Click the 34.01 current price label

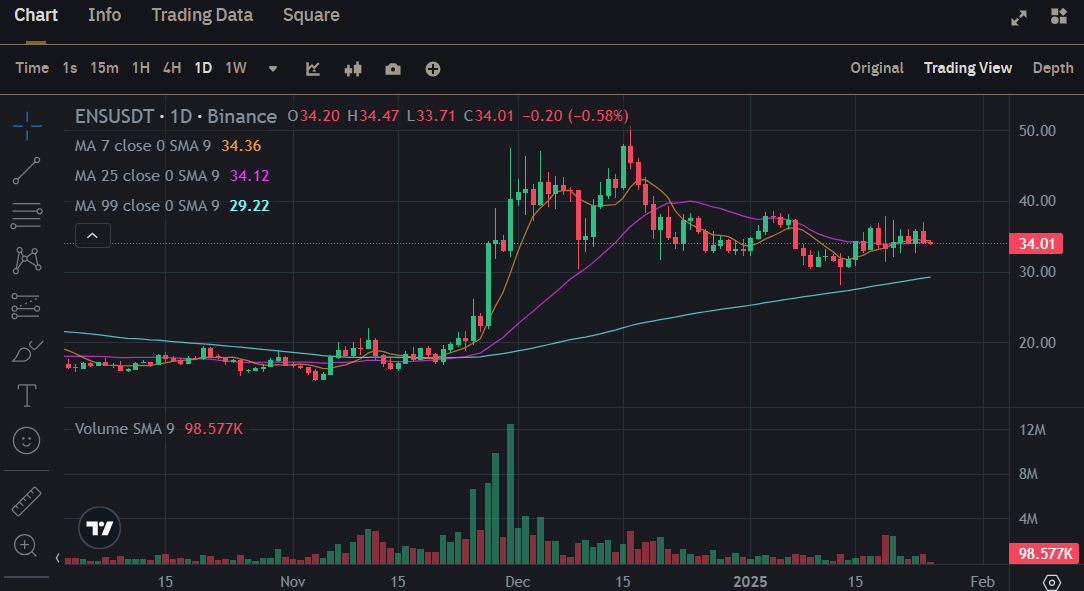(x=1036, y=243)
